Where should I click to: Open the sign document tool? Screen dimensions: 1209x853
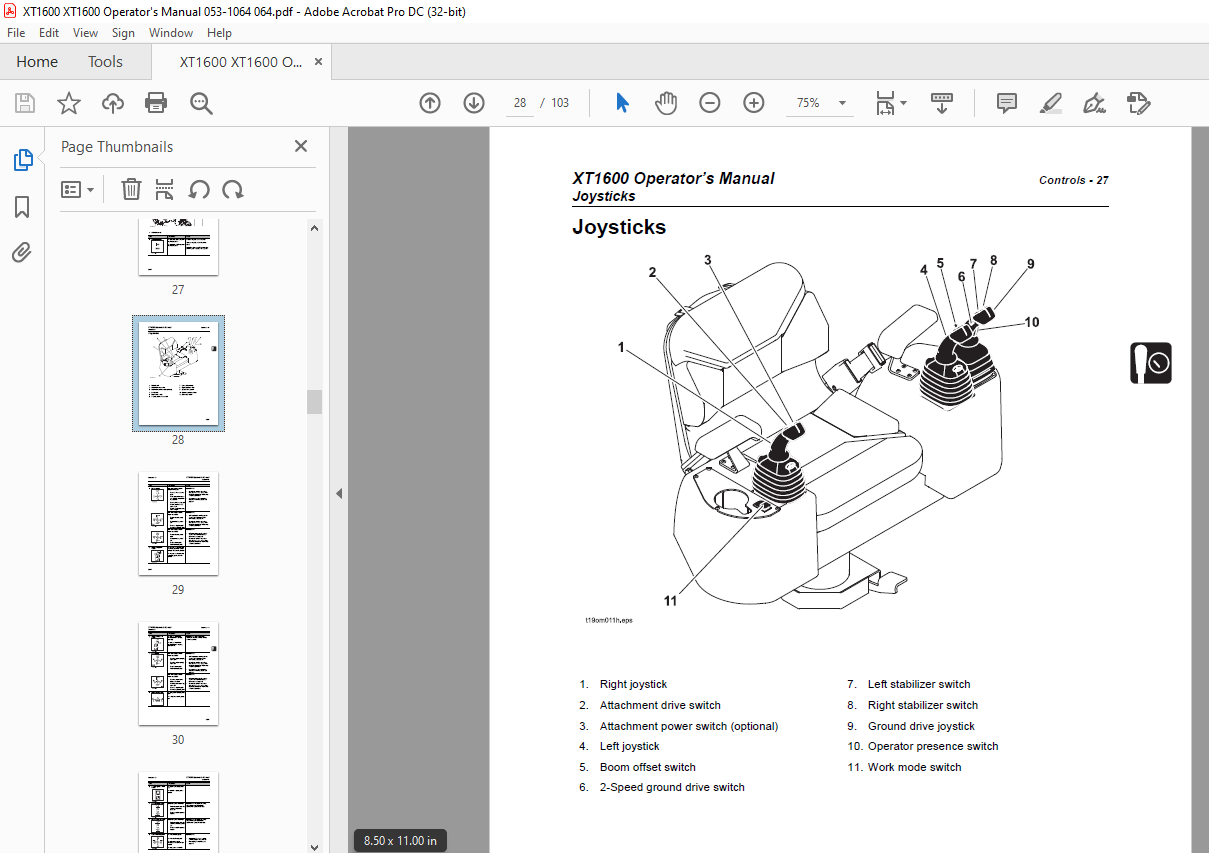tap(1095, 103)
